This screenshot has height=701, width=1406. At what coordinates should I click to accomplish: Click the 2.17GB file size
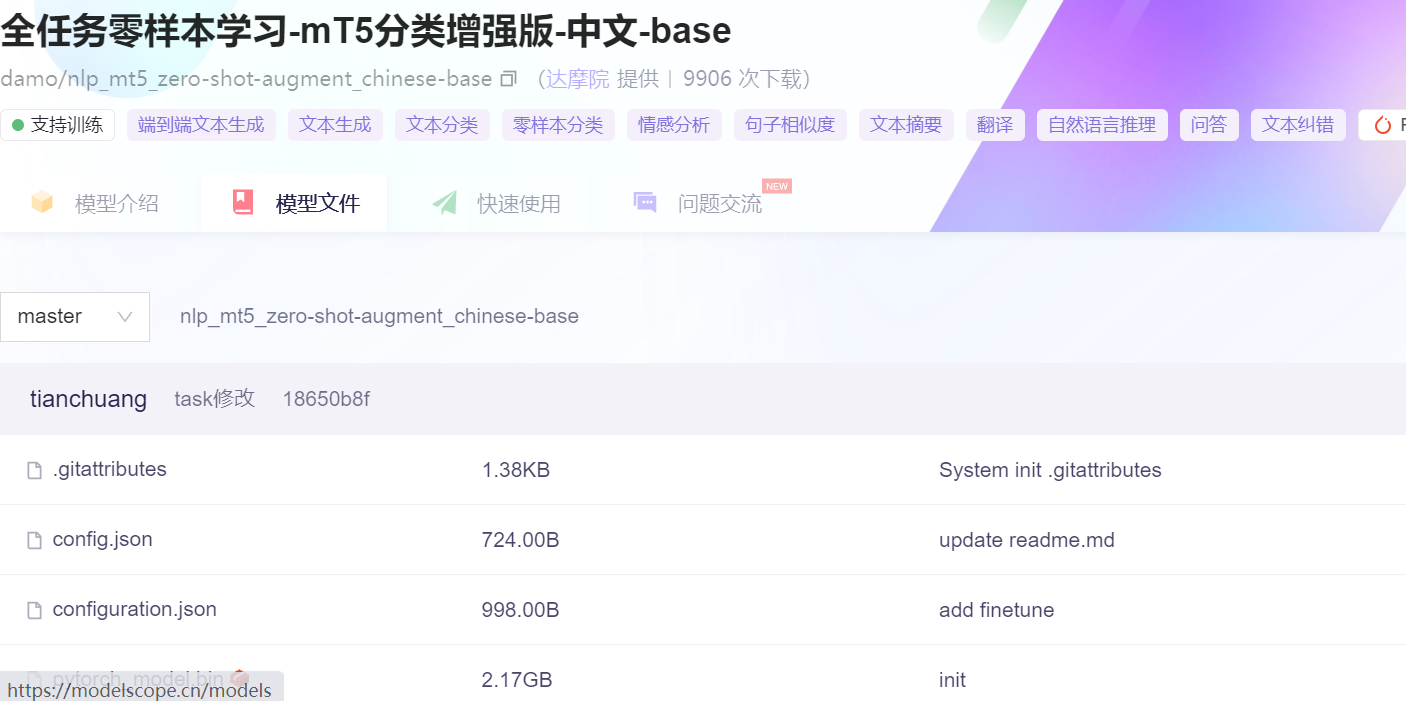point(517,680)
